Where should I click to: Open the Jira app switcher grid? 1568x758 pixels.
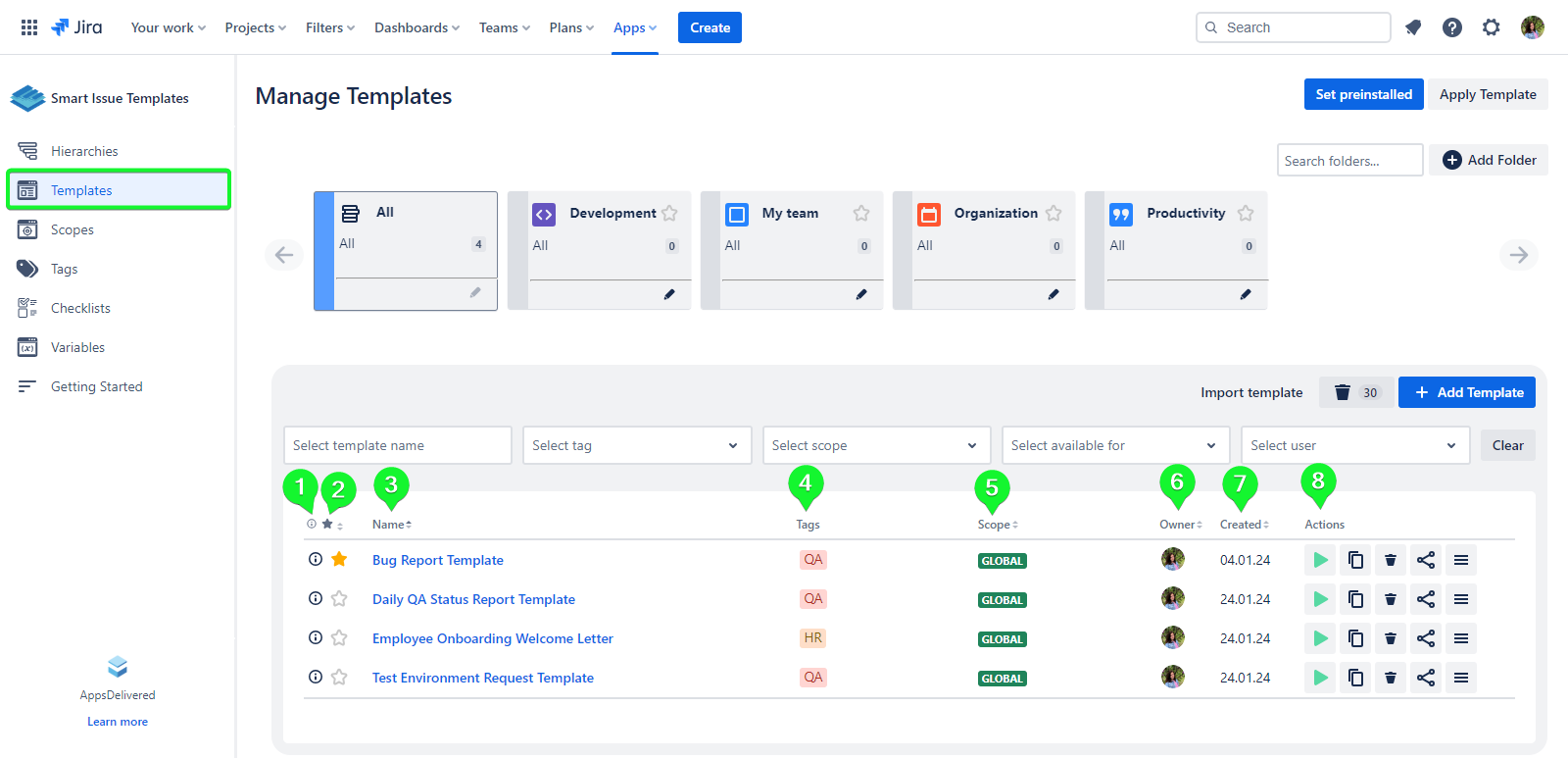tap(29, 27)
